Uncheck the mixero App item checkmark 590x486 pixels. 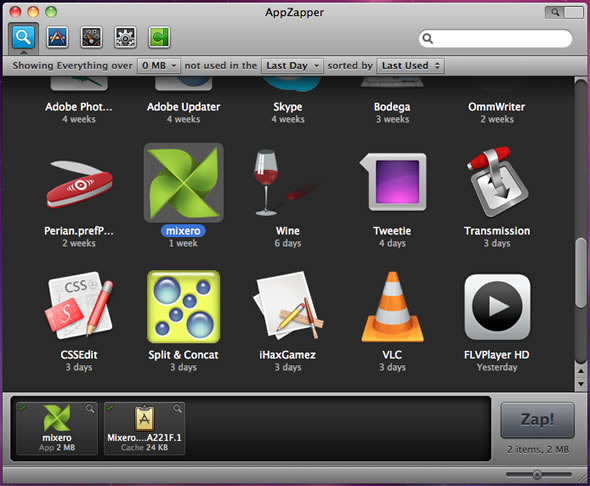(23, 407)
